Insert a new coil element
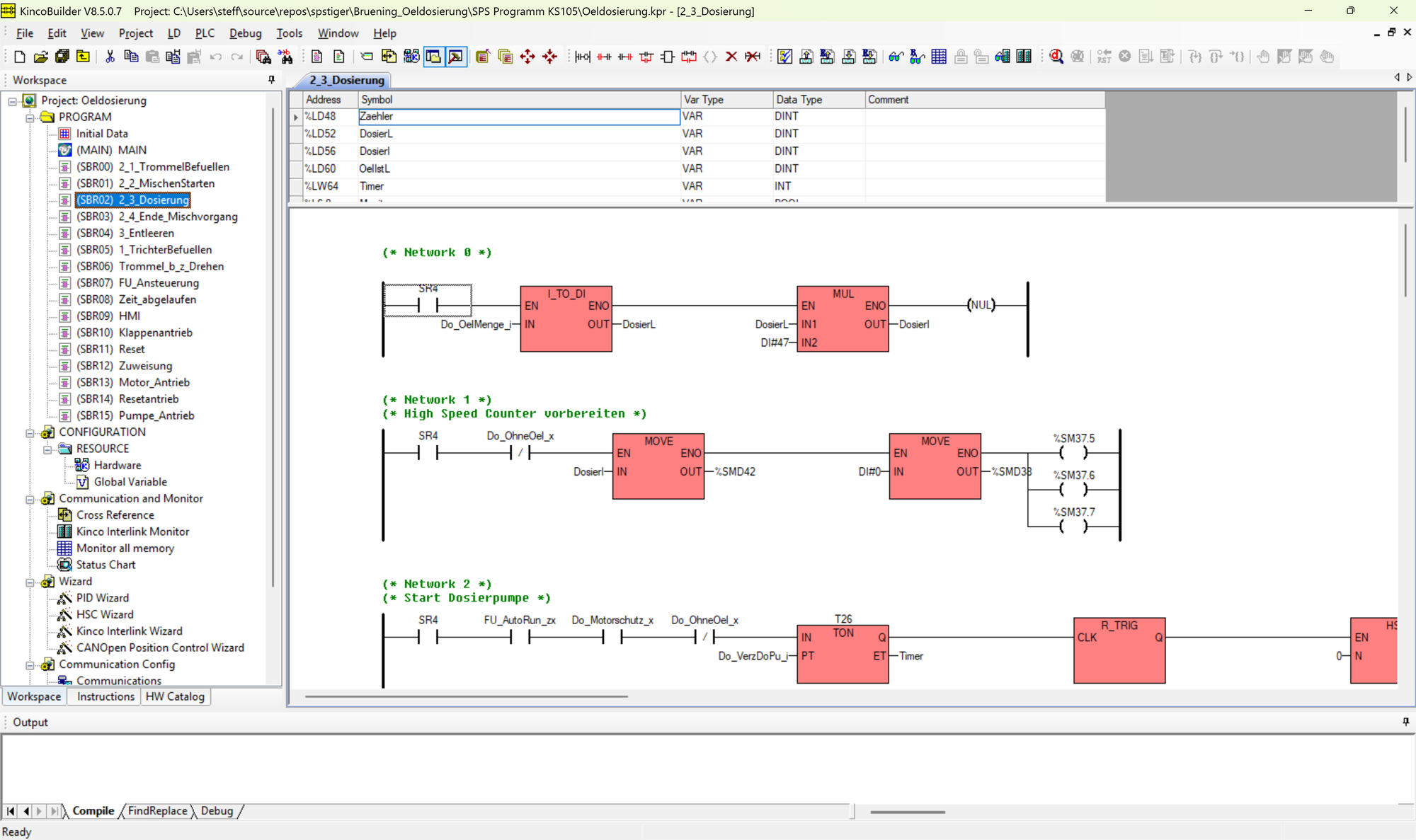This screenshot has height=840, width=1416. (711, 57)
